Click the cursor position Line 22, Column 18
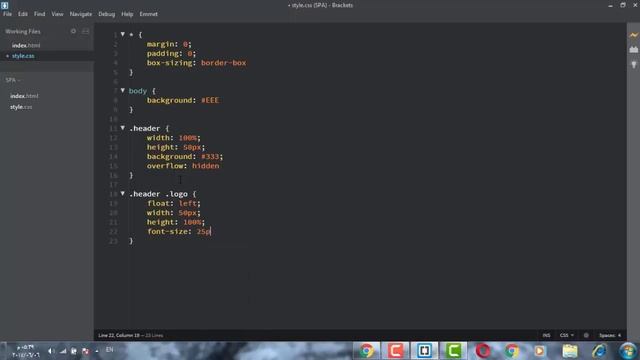The image size is (640, 360). coord(119,335)
